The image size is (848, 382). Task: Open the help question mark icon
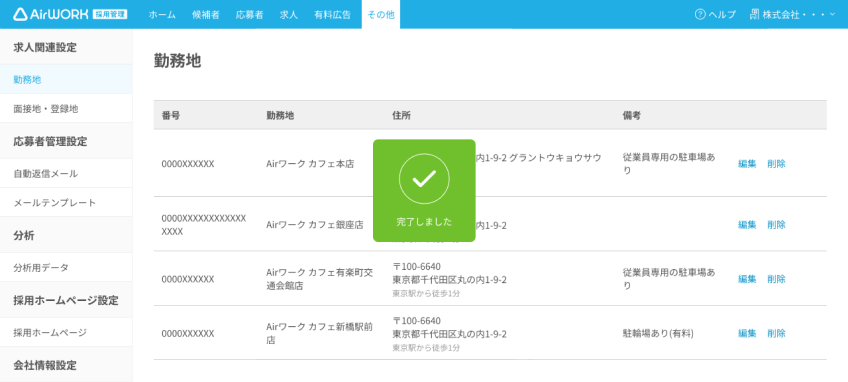tap(700, 15)
